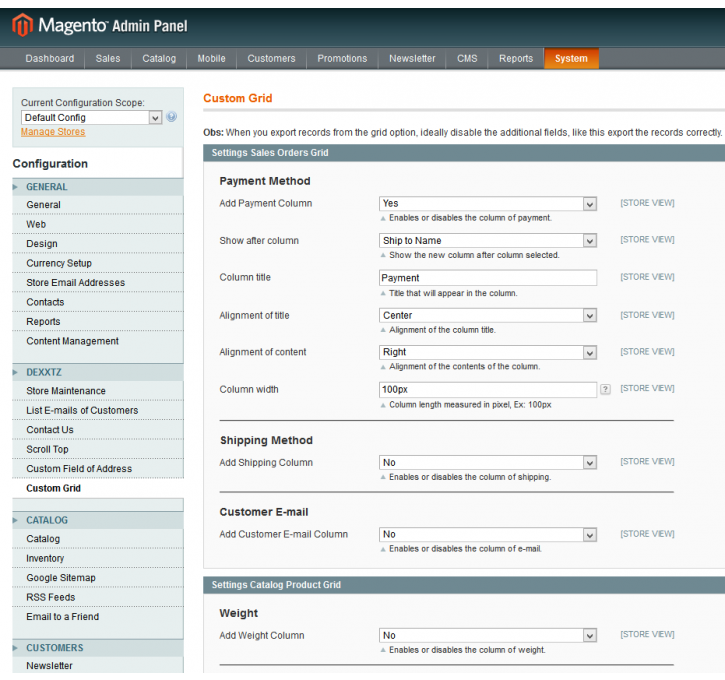Viewport: 725px width, 680px height.
Task: Open Google Sitemap settings
Action: pos(98,577)
